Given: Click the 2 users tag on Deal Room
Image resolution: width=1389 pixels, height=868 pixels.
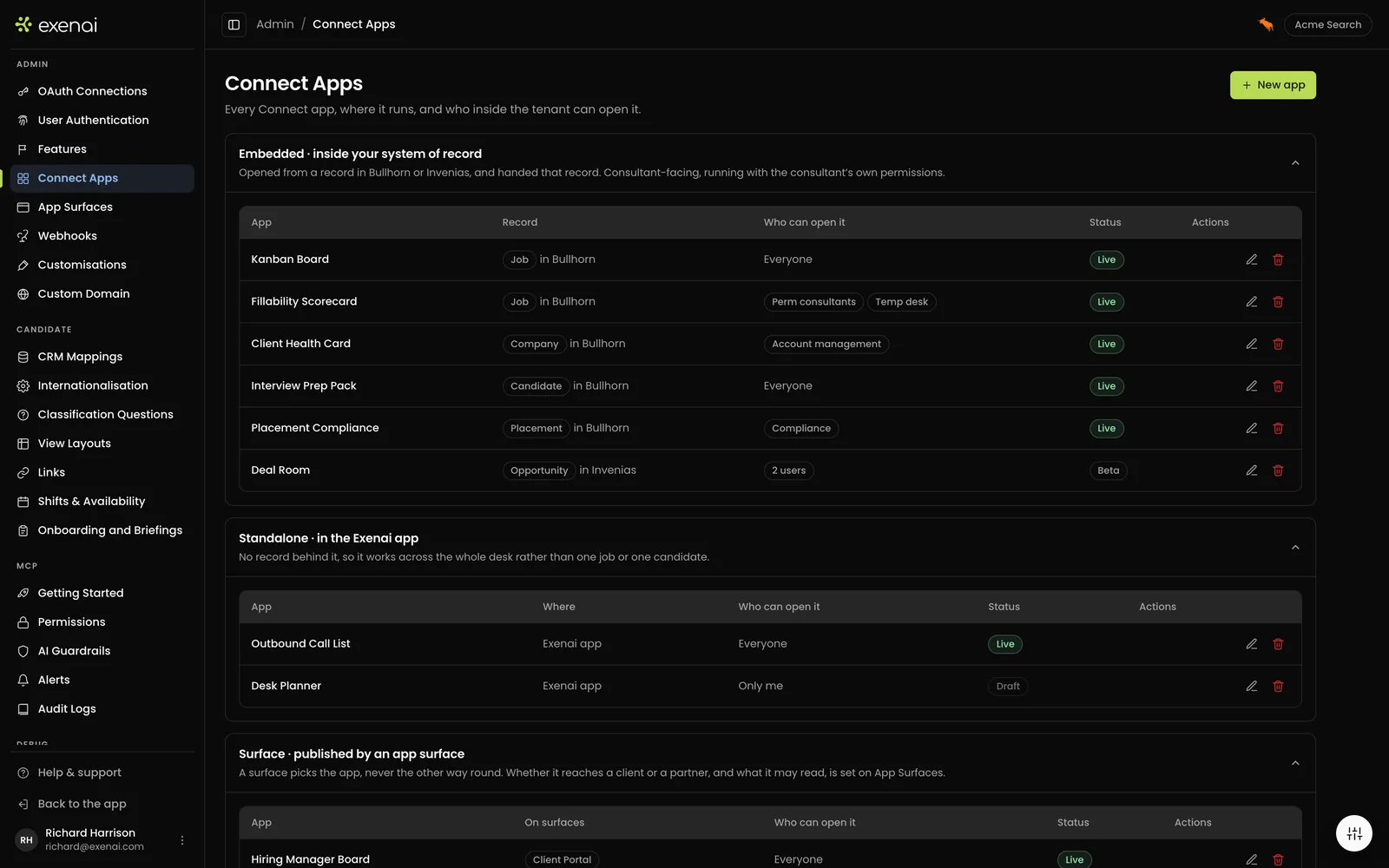Looking at the screenshot, I should click(x=788, y=470).
